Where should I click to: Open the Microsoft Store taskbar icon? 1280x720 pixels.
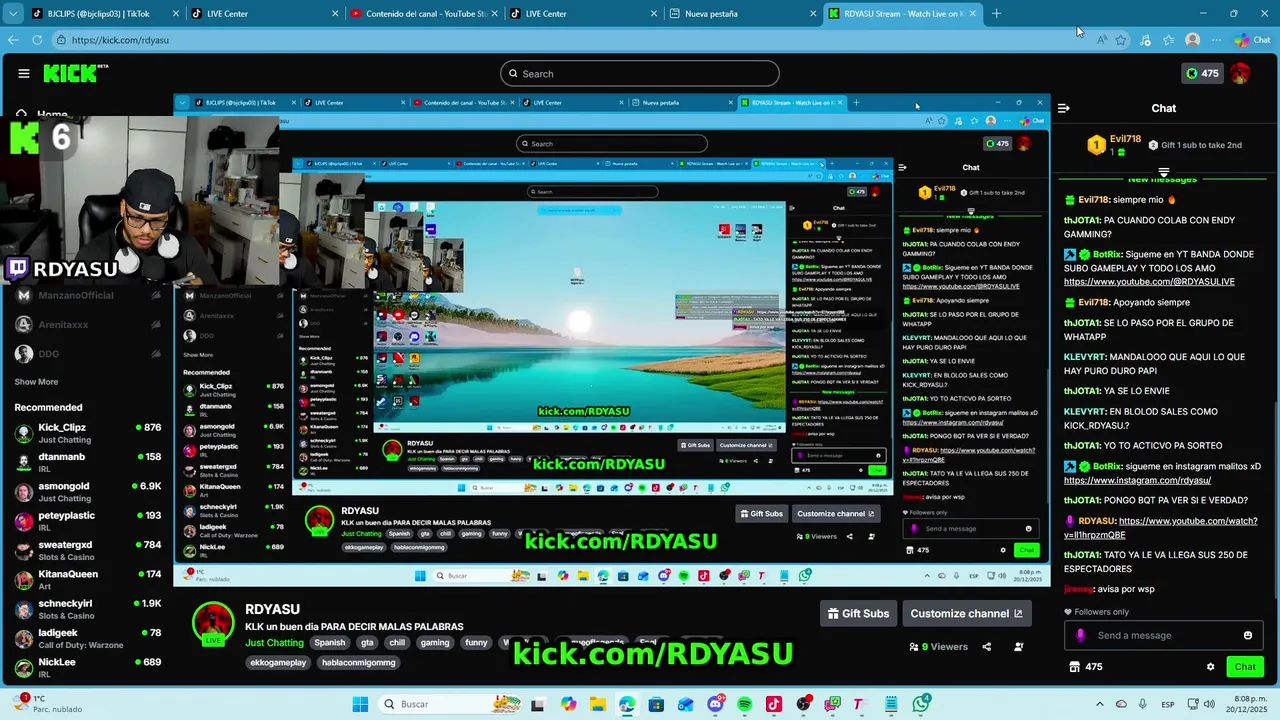[x=656, y=704]
